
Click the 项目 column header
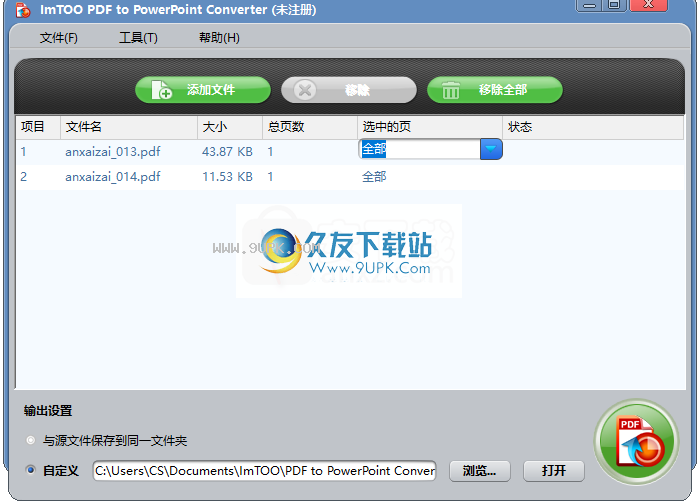(x=38, y=127)
